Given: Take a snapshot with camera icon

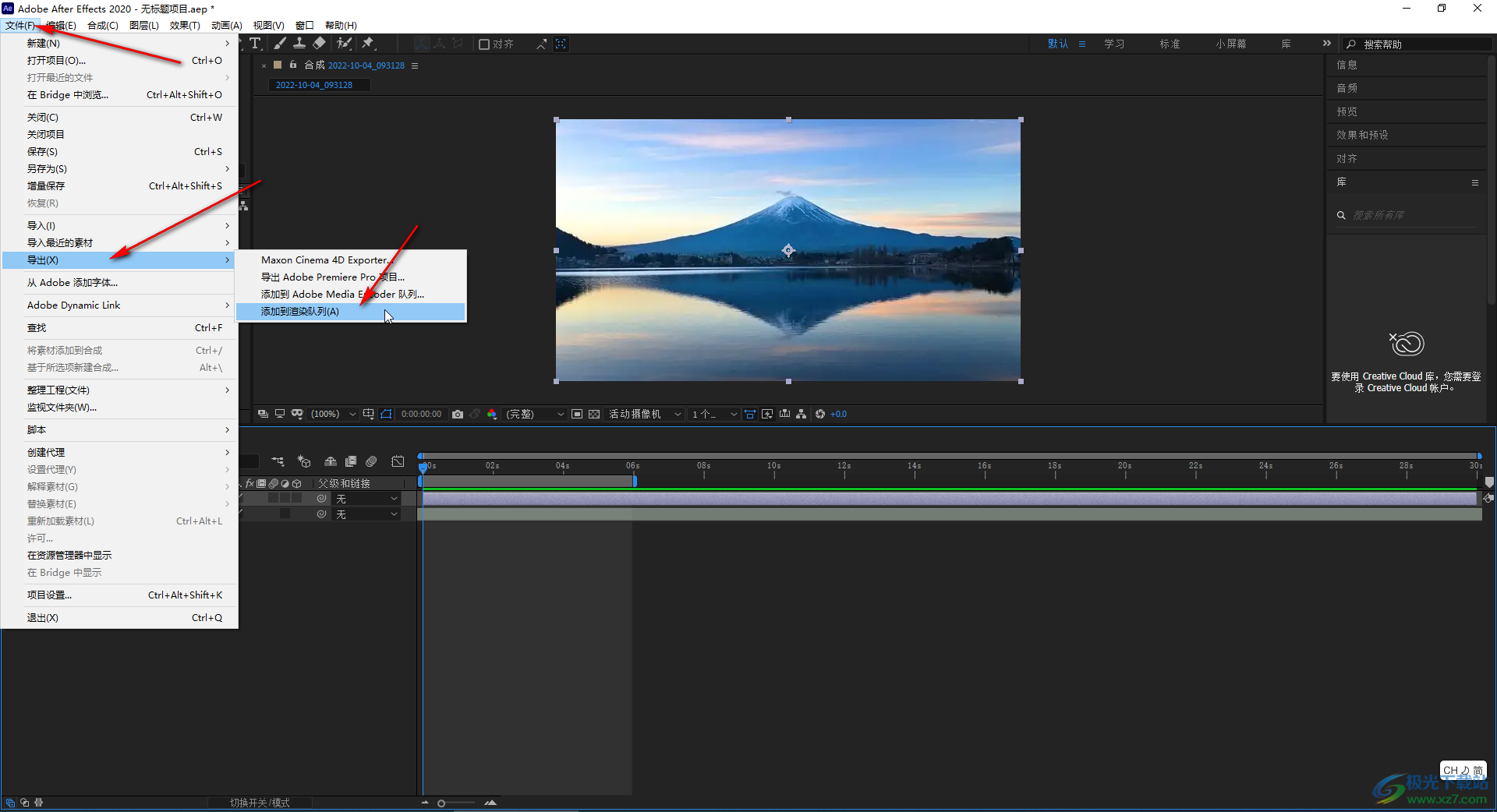Looking at the screenshot, I should pos(458,414).
